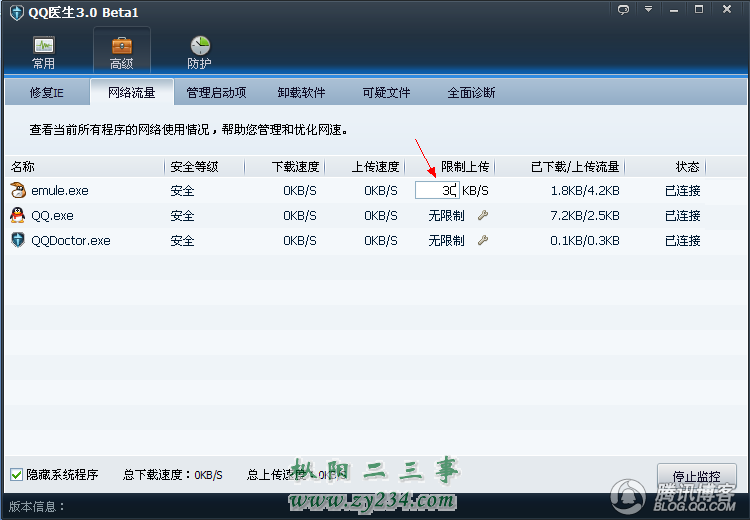Click 已连接 status of emule.exe
This screenshot has height=520, width=750.
coord(683,190)
